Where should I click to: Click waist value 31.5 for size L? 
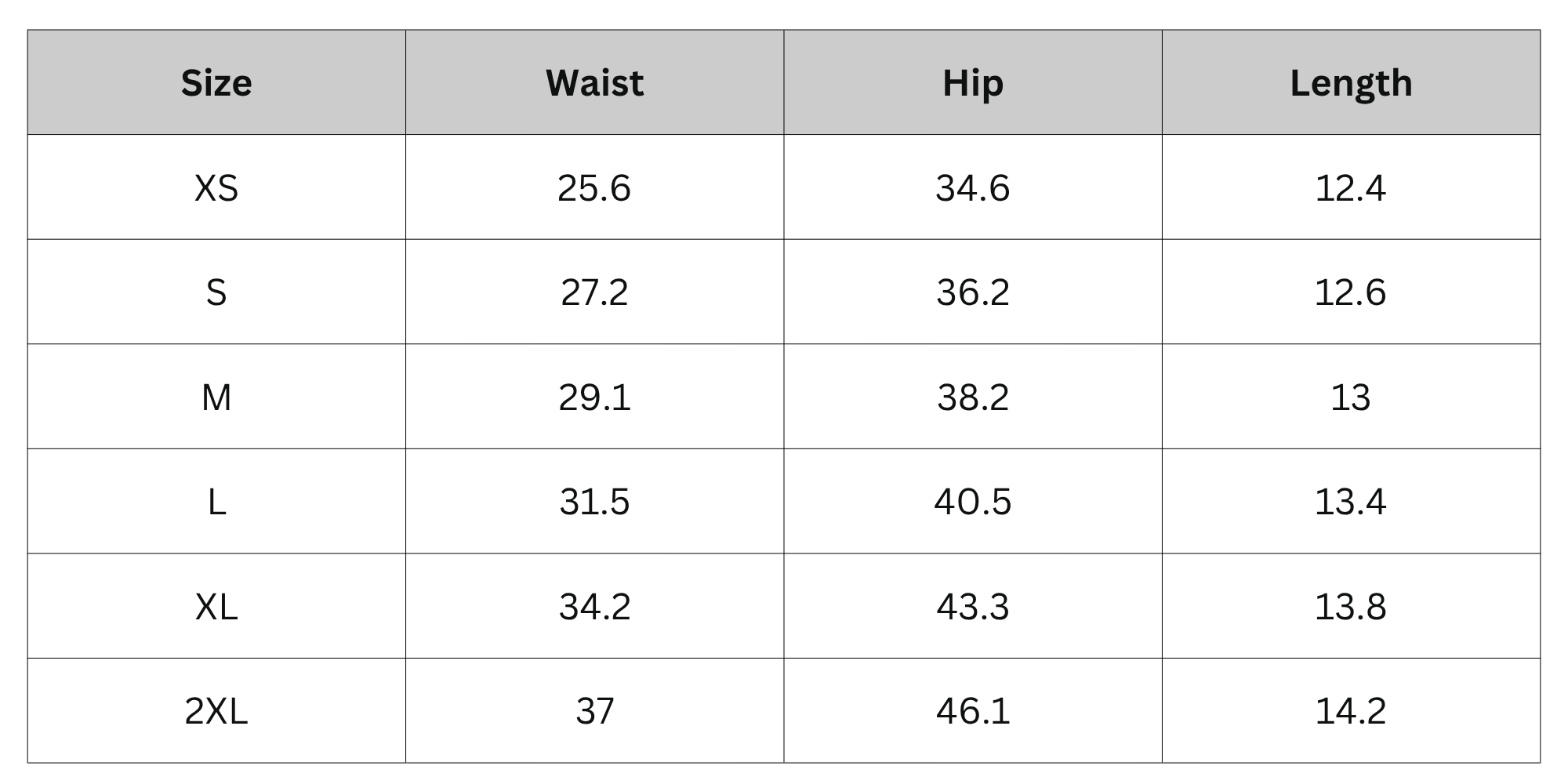pyautogui.click(x=594, y=502)
